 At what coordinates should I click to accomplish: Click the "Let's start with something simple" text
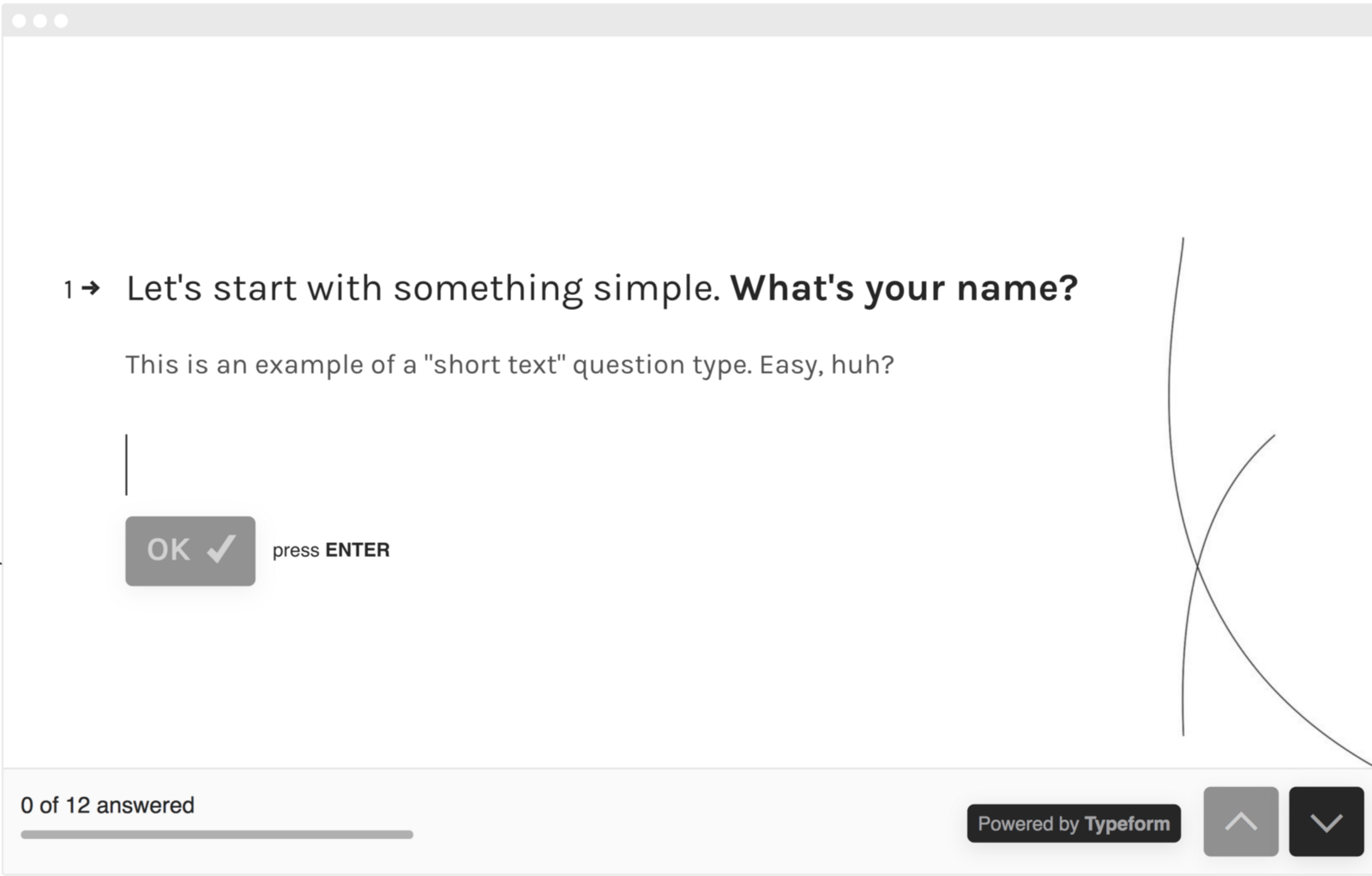pyautogui.click(x=423, y=288)
